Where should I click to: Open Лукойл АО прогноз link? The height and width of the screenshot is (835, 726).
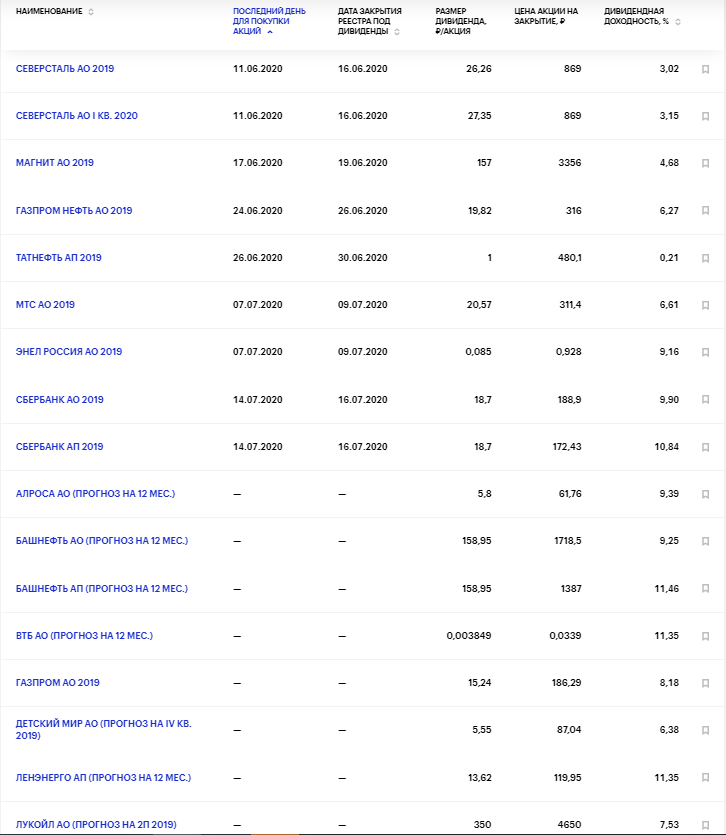pos(96,824)
